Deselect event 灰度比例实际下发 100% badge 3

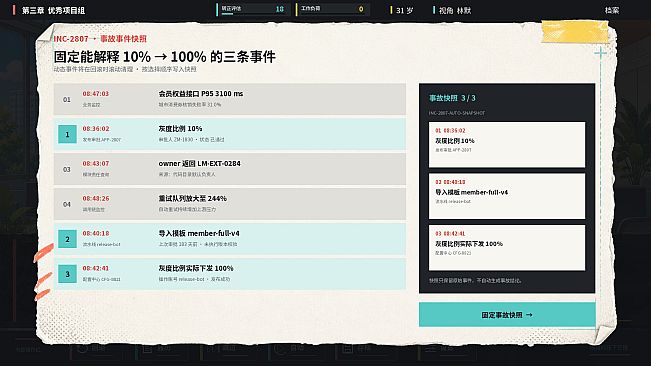click(67, 274)
